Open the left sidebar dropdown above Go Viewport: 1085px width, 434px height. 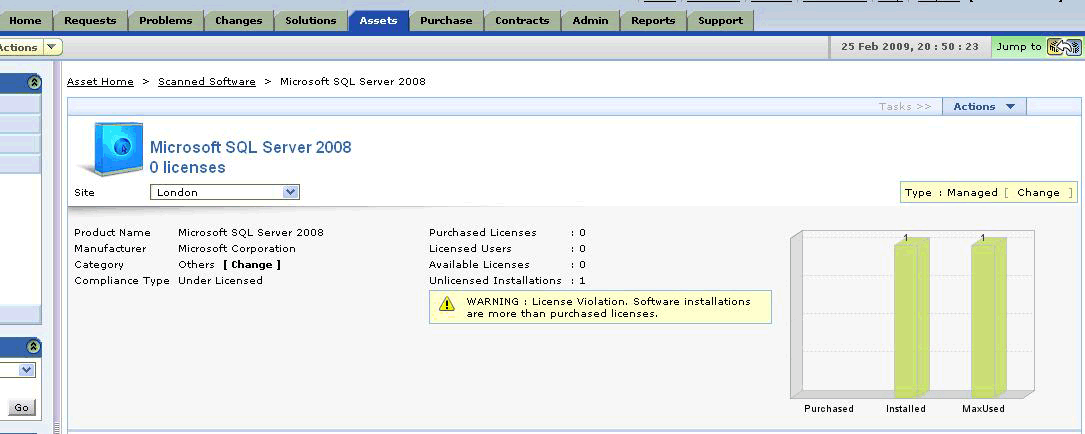click(x=18, y=370)
